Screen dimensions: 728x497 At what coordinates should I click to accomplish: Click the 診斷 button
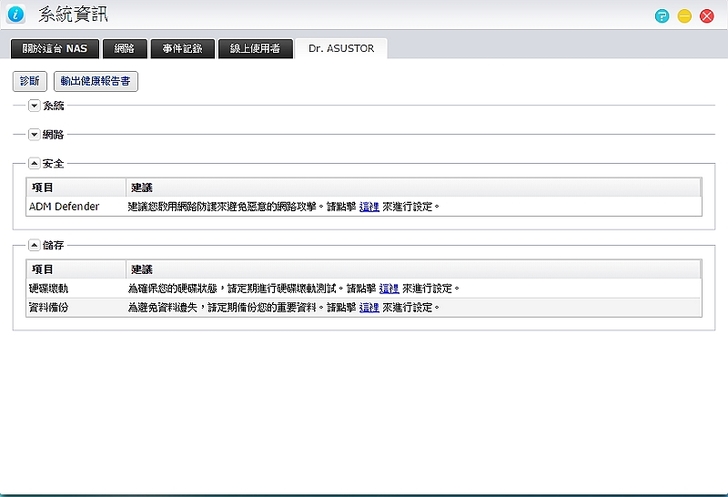click(30, 81)
